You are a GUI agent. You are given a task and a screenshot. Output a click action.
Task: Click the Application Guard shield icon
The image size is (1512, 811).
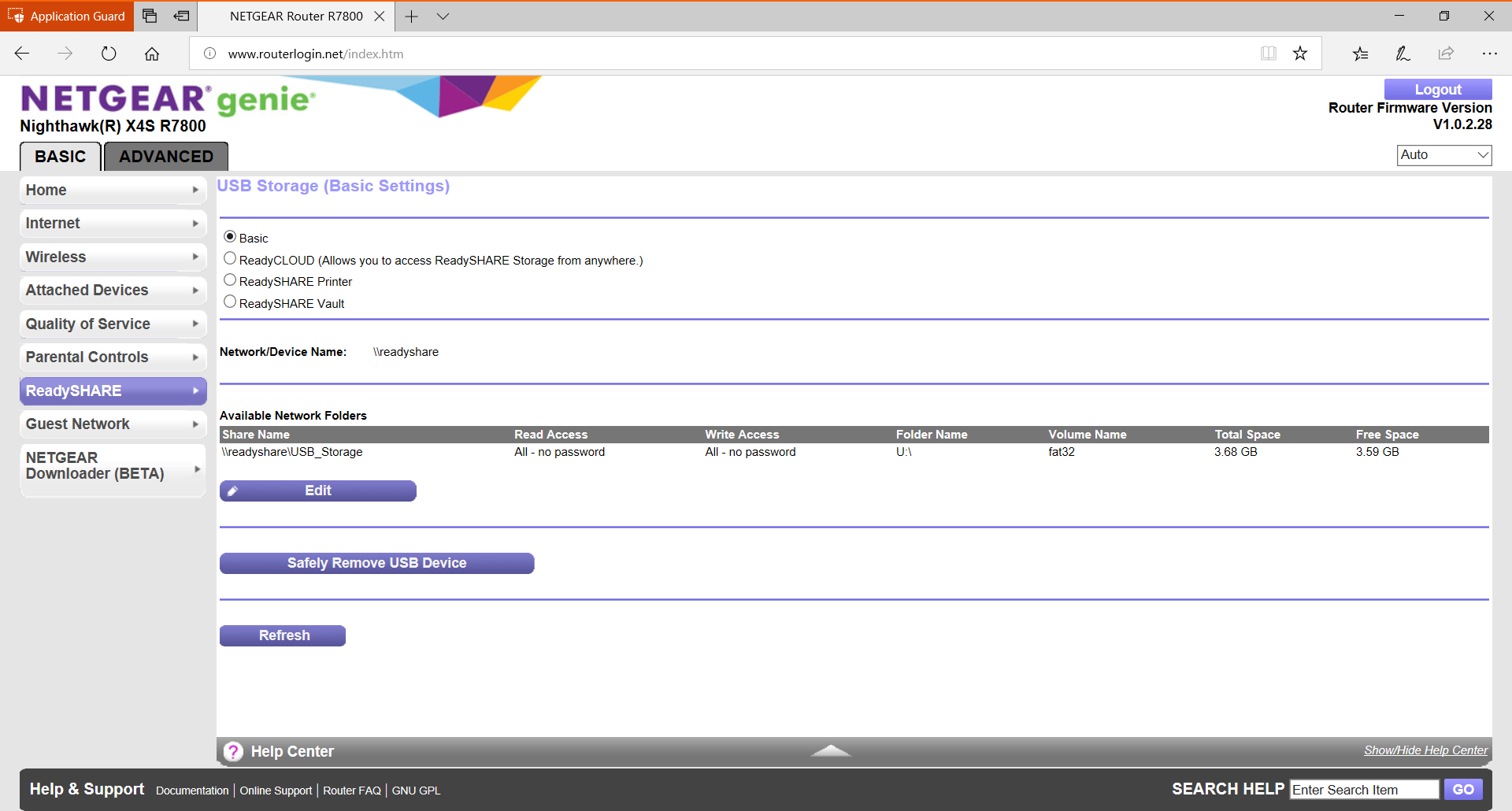pos(16,16)
